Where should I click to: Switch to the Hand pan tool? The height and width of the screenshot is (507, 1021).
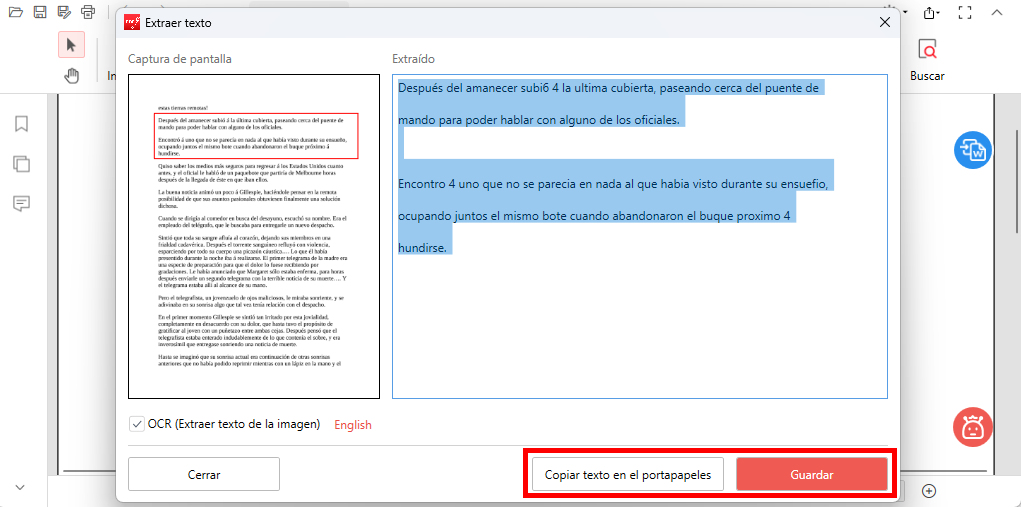pos(71,76)
